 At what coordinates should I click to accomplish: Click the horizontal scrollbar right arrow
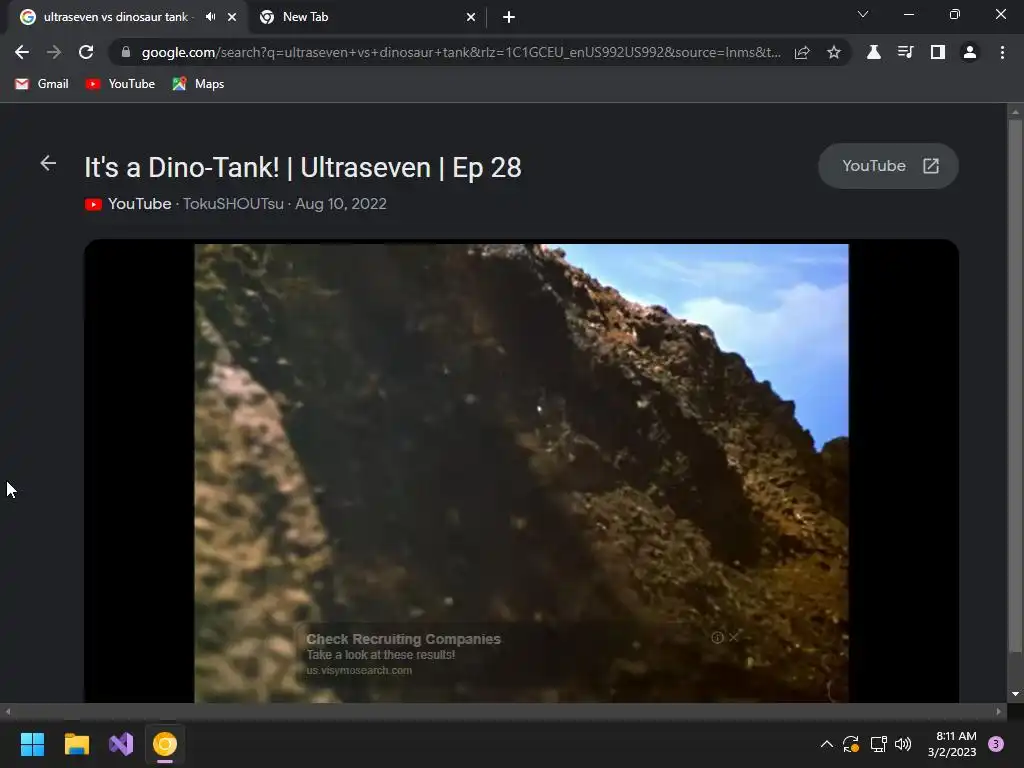click(999, 712)
